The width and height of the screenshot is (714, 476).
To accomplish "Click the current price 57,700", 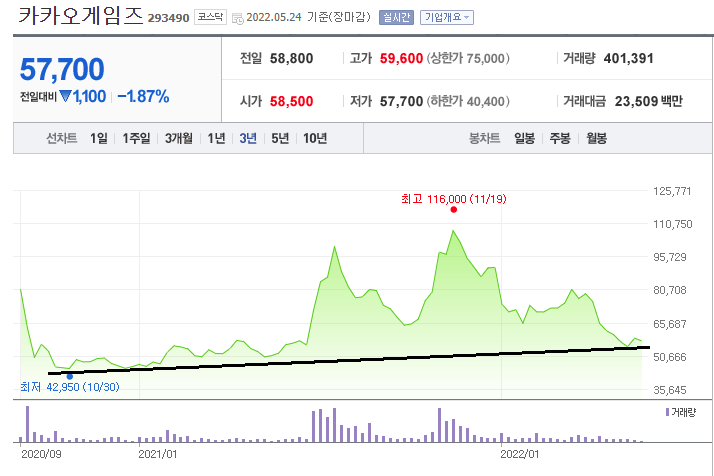I will tap(62, 69).
